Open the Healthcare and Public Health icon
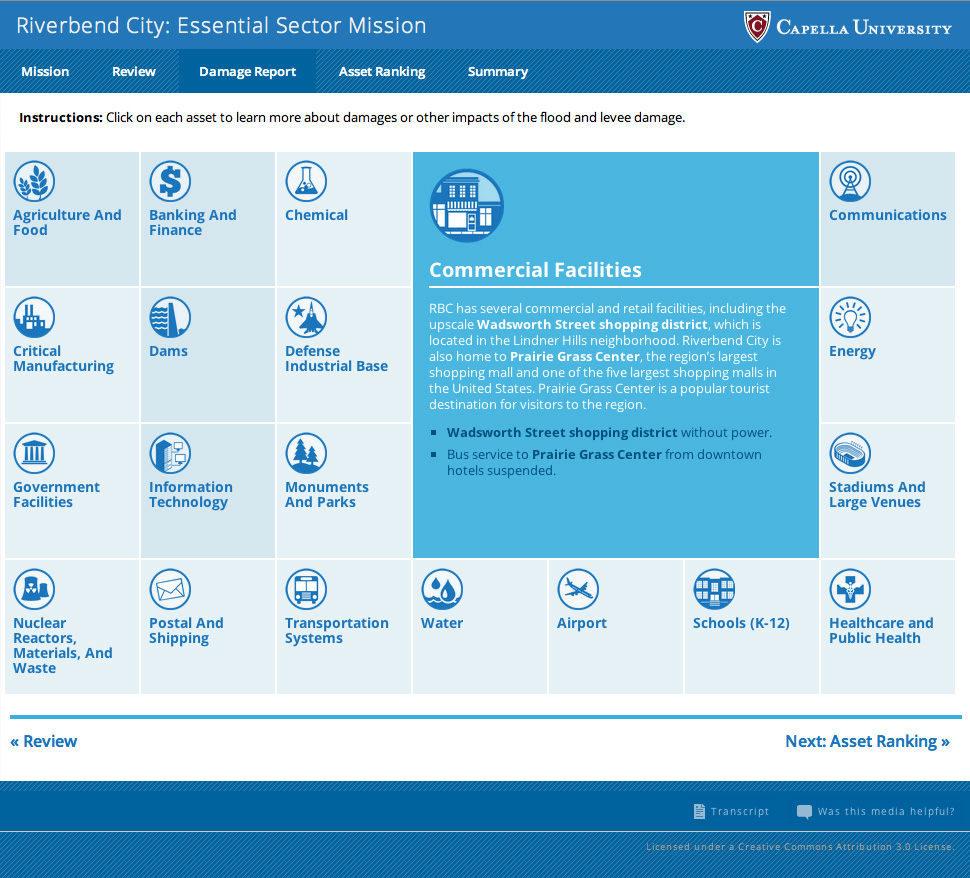Viewport: 970px width, 878px height. (850, 589)
